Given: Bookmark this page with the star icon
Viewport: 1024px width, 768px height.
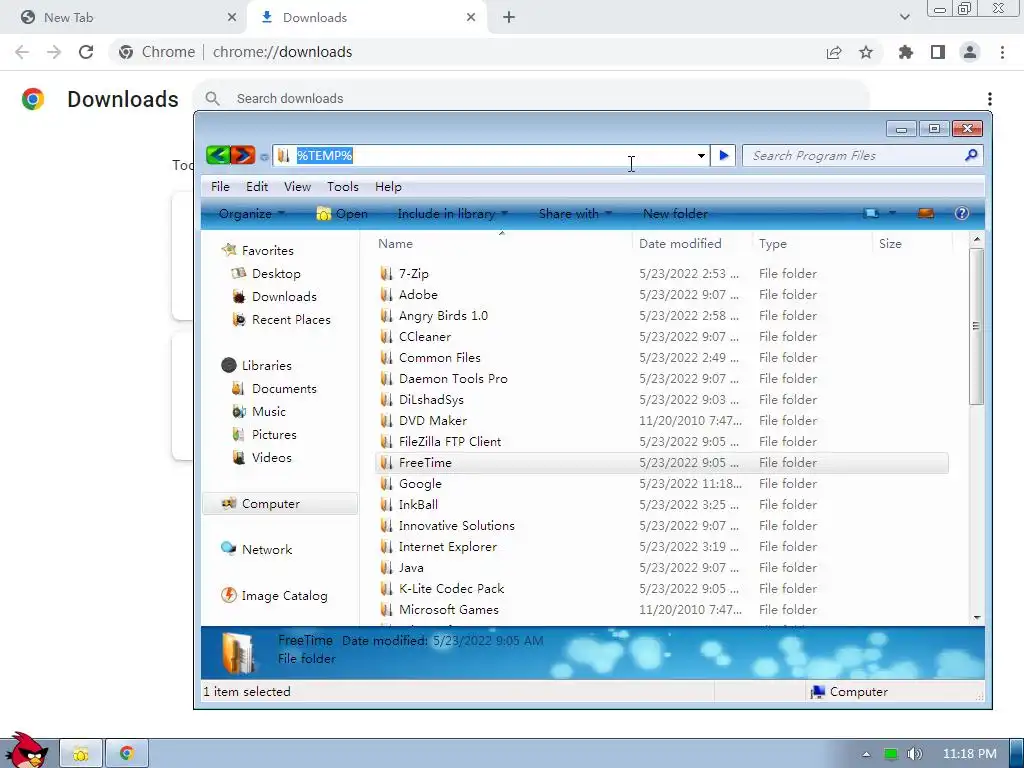Looking at the screenshot, I should [x=866, y=52].
